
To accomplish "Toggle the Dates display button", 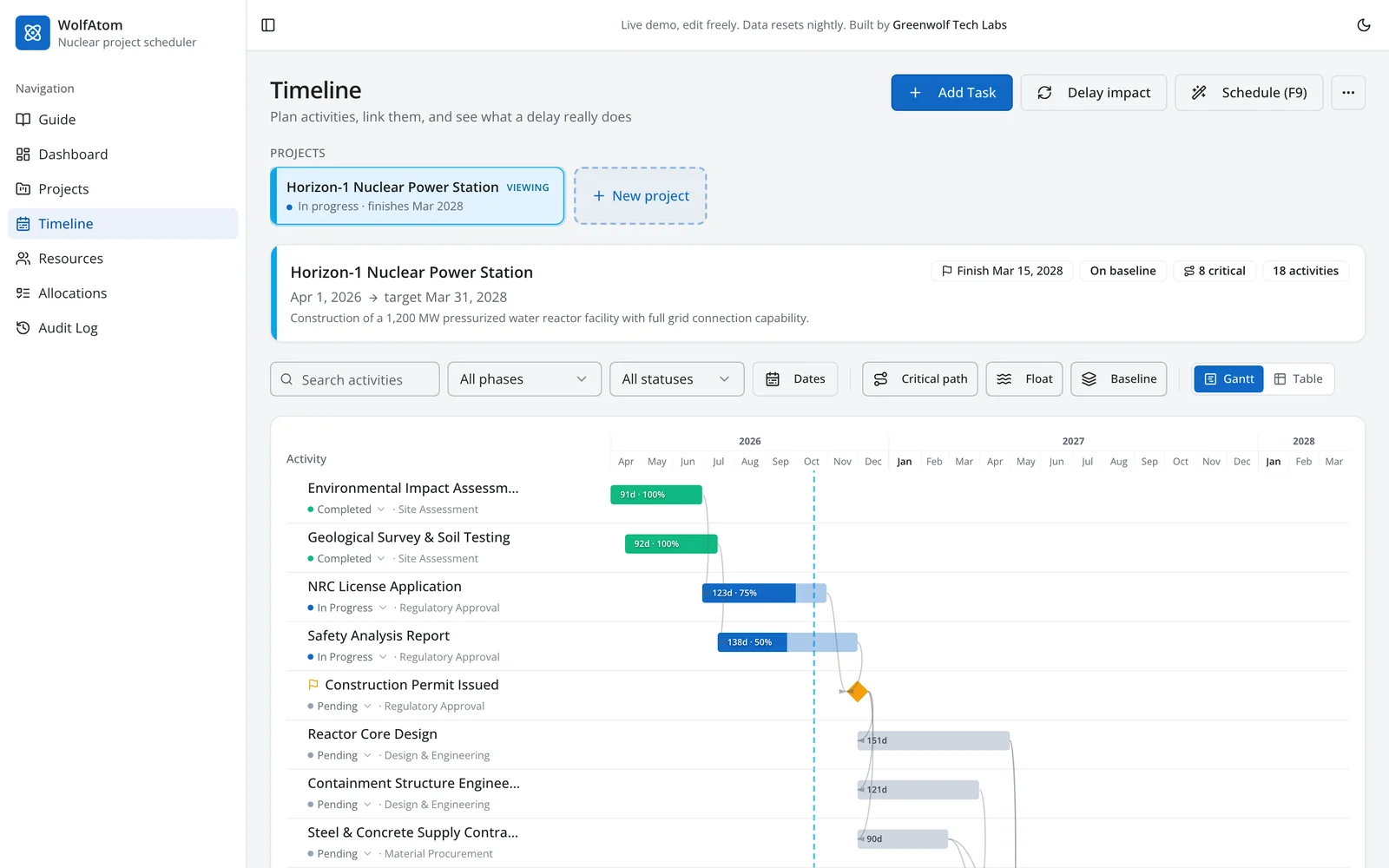I will click(x=795, y=379).
